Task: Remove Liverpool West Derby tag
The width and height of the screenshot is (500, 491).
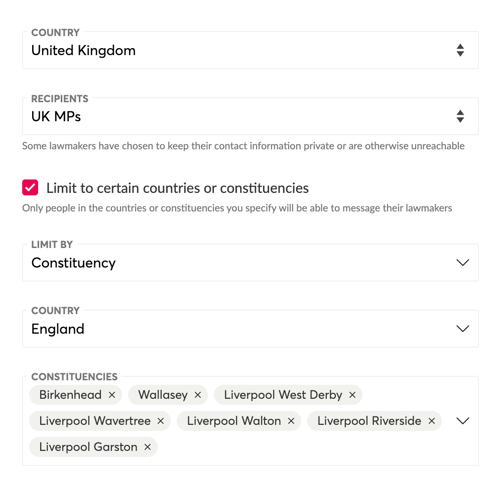Action: point(352,395)
